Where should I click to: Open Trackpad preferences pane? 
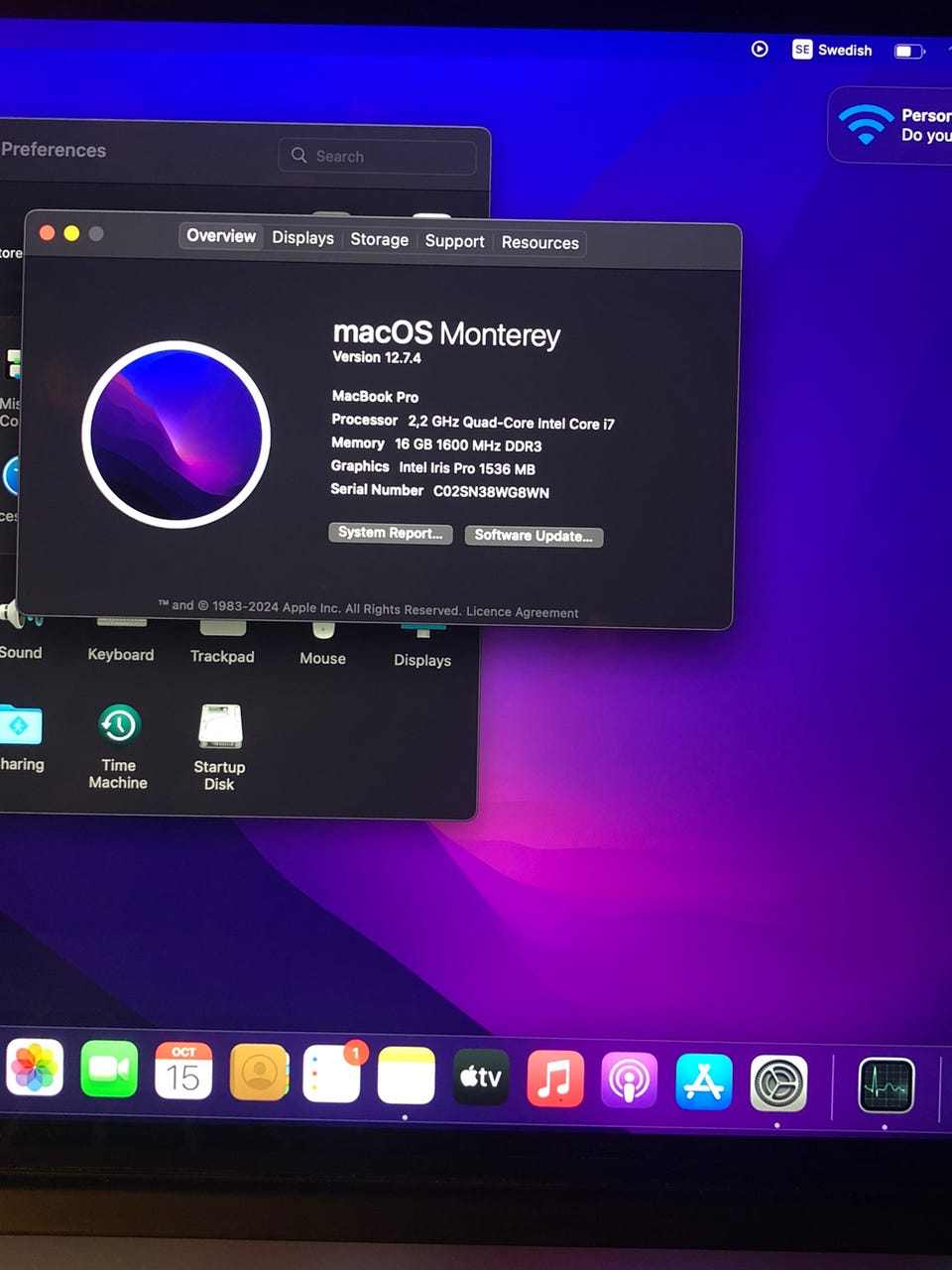(222, 642)
